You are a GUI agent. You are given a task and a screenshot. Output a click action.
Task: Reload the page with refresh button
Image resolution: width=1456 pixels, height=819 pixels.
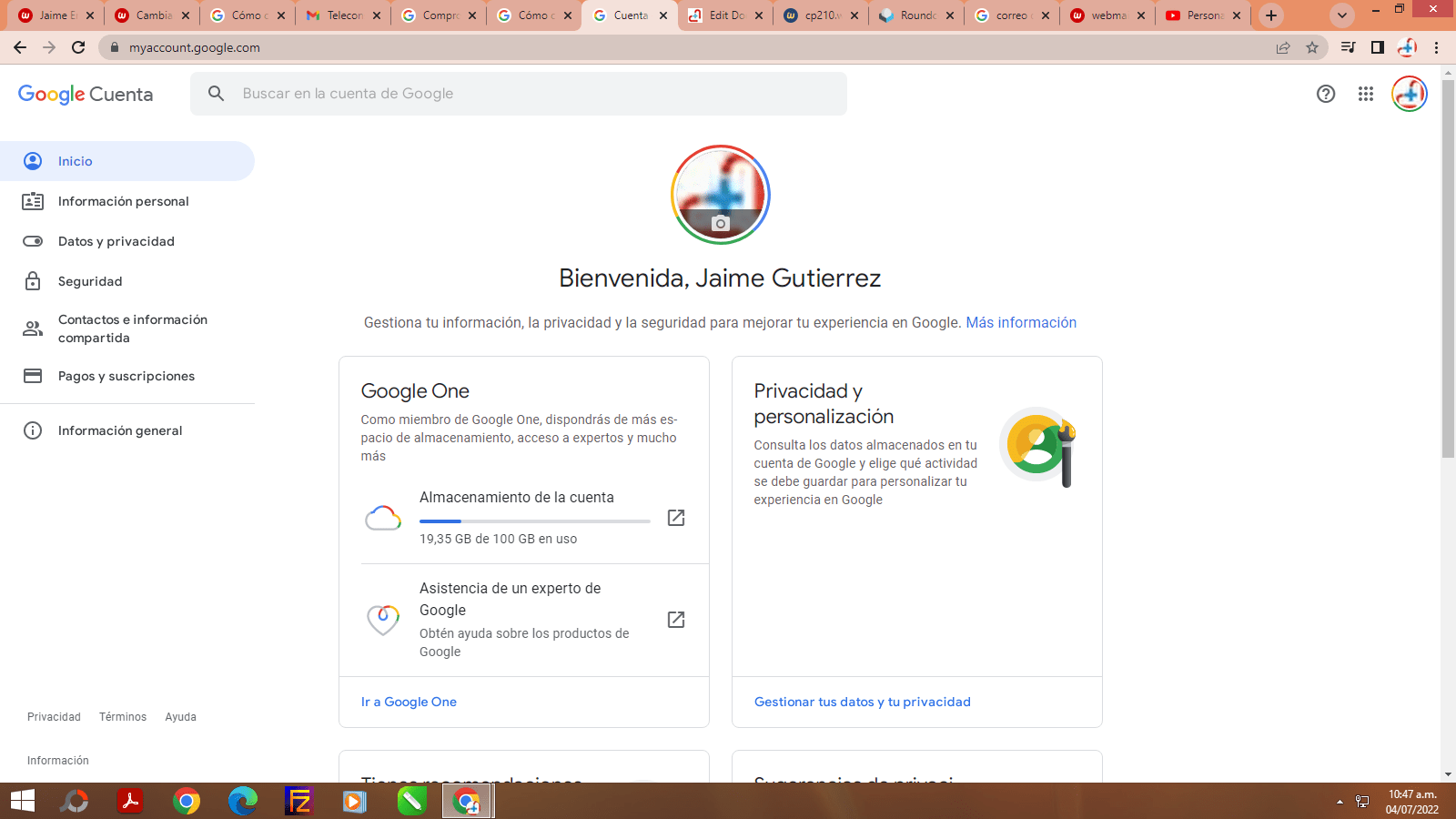pos(78,47)
